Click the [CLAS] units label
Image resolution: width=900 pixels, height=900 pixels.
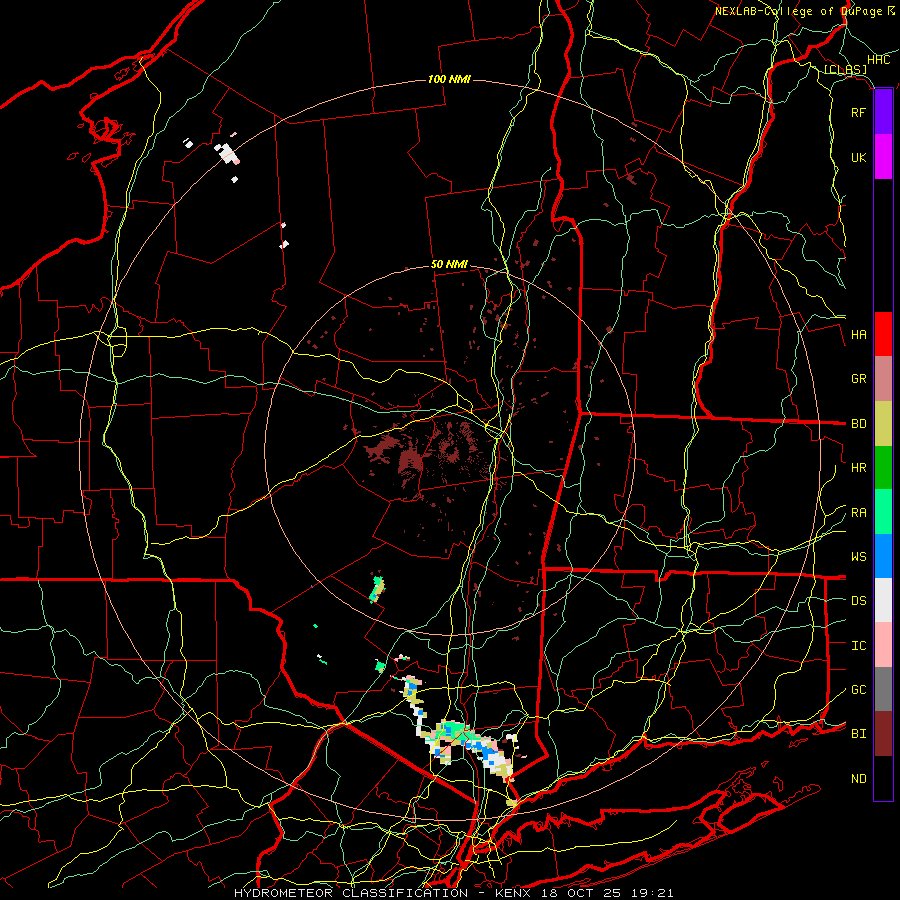(845, 70)
